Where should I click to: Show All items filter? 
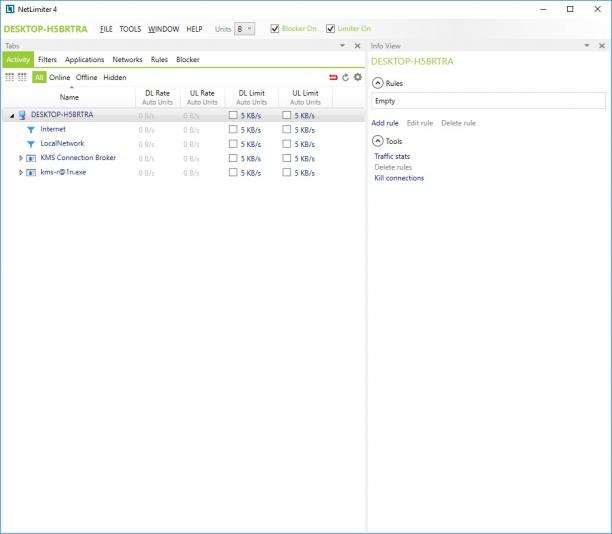click(39, 77)
